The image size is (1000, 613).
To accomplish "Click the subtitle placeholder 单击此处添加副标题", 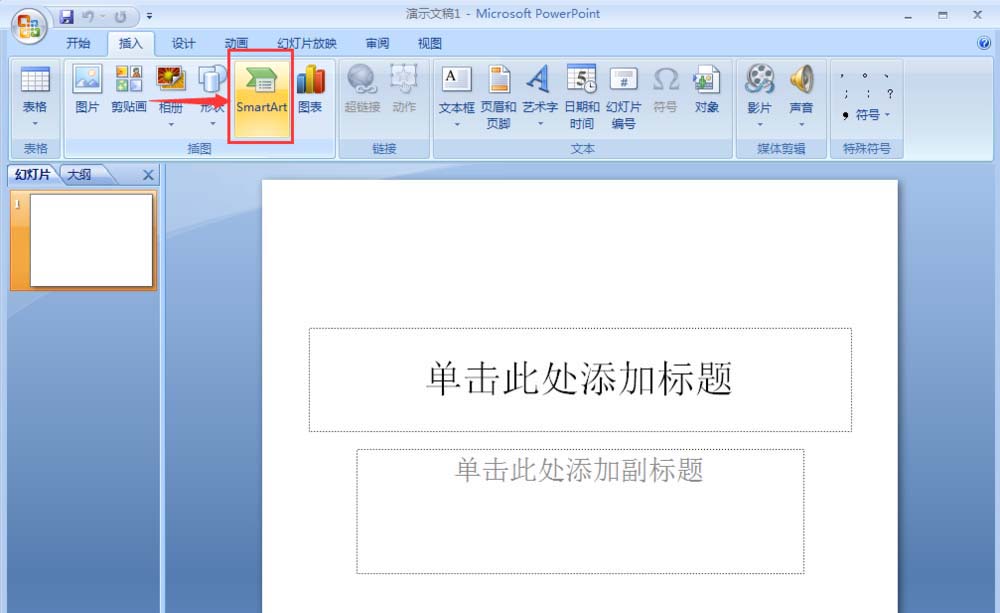I will click(x=580, y=512).
